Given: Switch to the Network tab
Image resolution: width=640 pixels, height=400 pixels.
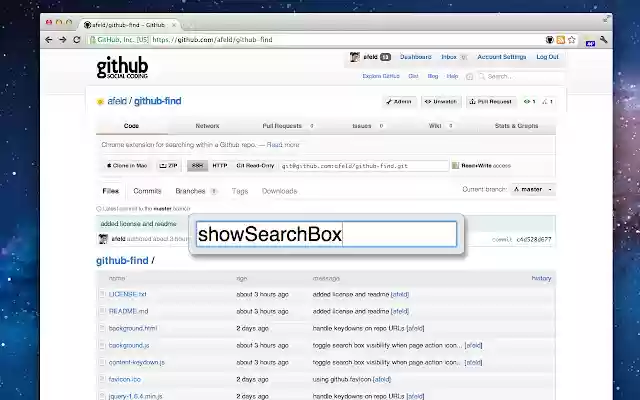Looking at the screenshot, I should (207, 126).
